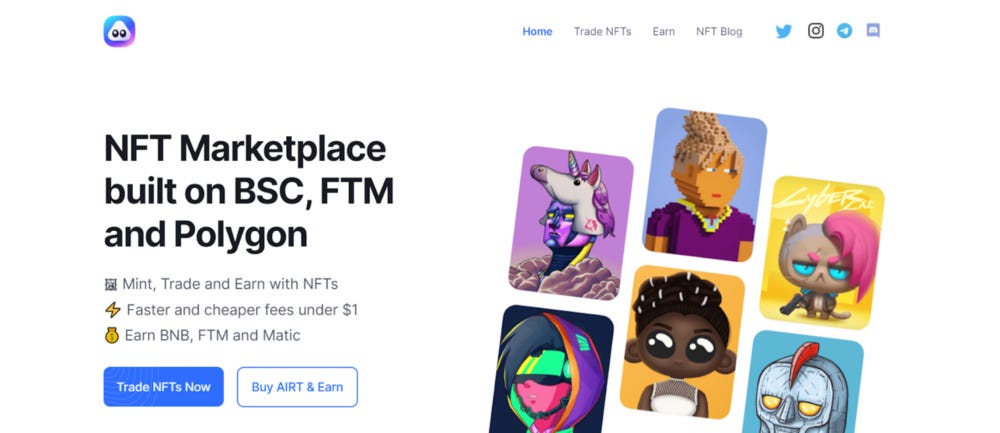
Task: Select the Earn nav link
Action: 663,31
